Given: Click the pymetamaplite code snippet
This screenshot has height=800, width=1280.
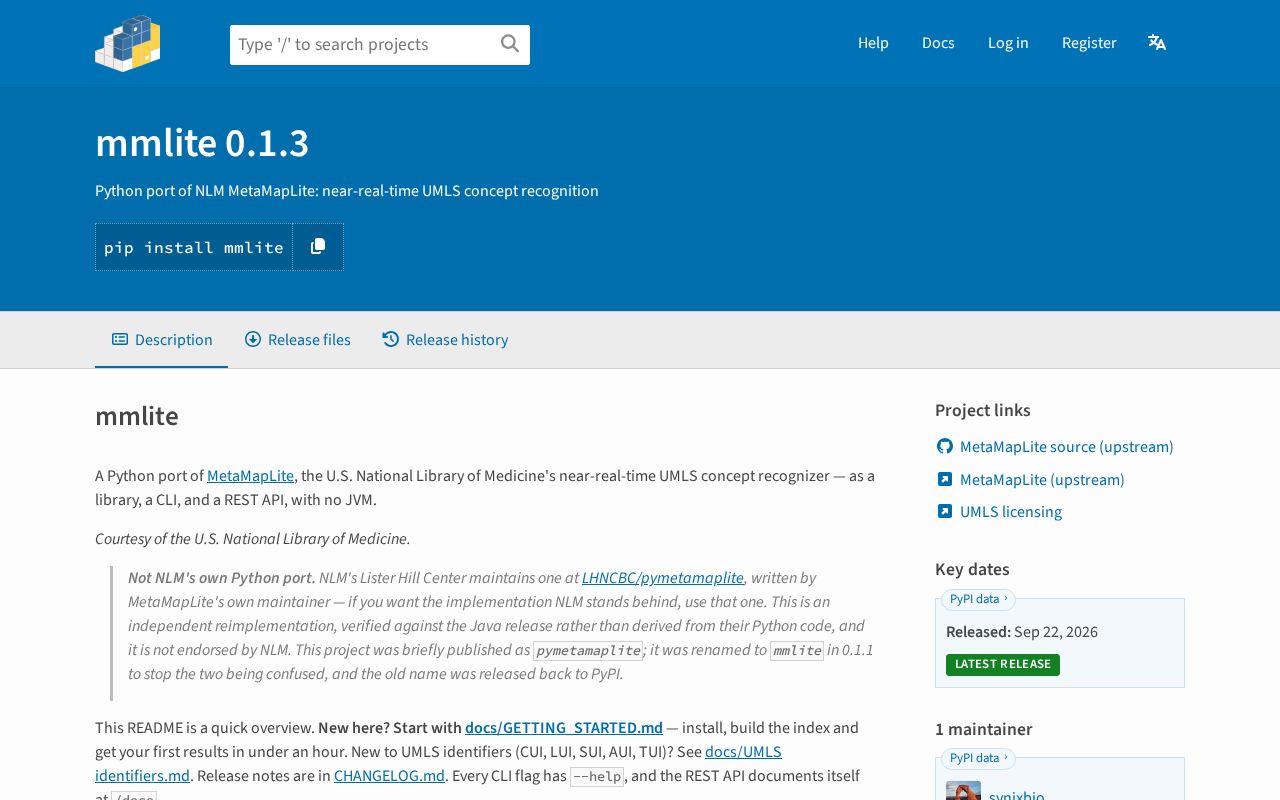Looking at the screenshot, I should click(x=588, y=650).
